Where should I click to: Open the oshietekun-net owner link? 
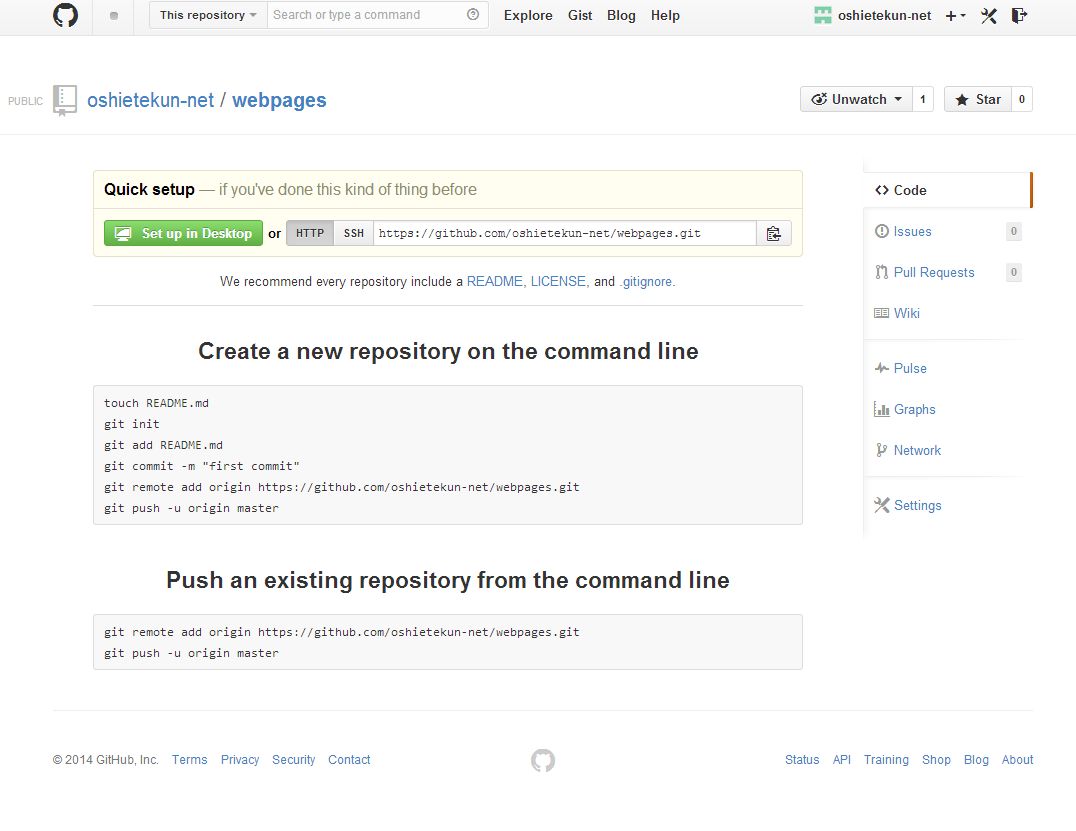click(x=150, y=100)
